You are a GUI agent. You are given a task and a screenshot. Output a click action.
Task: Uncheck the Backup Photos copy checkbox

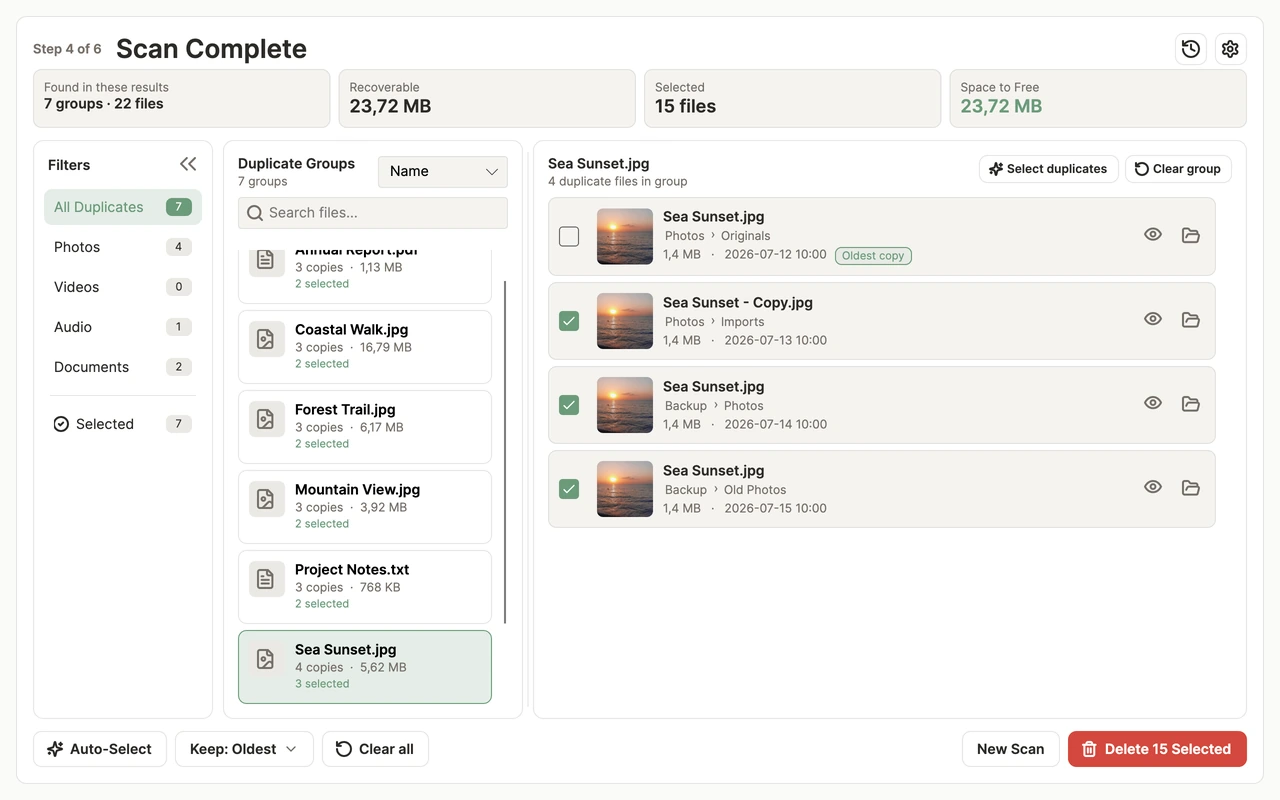tap(569, 404)
